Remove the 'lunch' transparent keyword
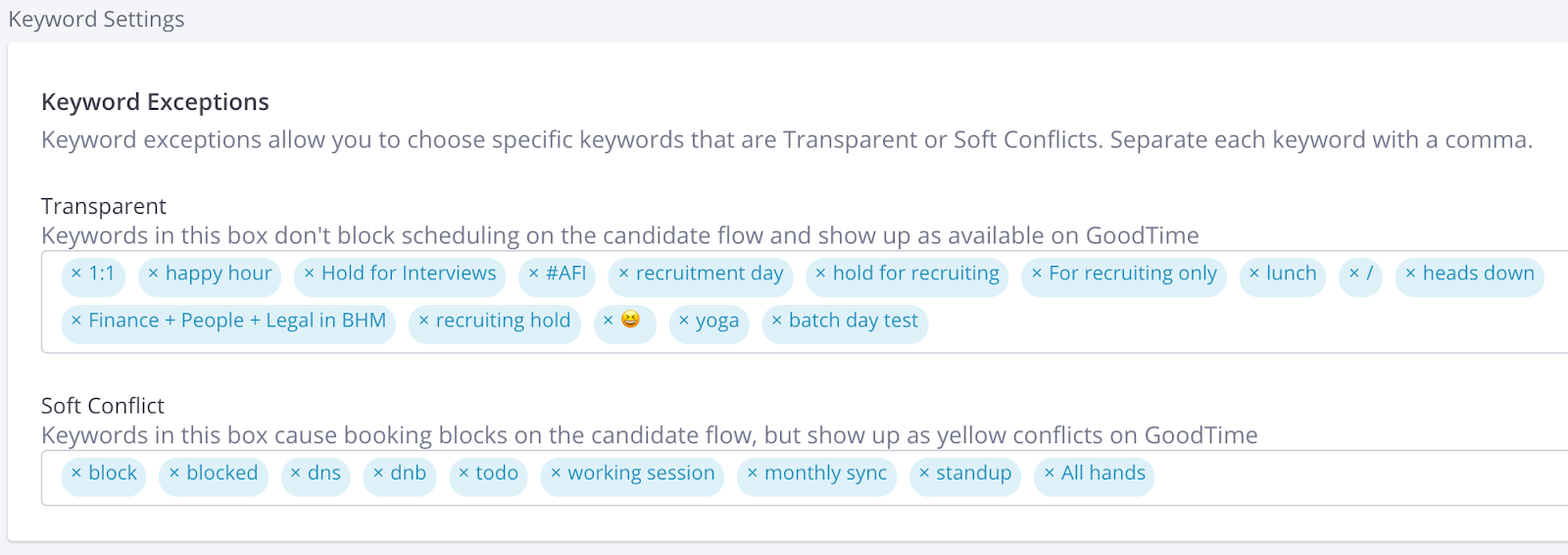Image resolution: width=1568 pixels, height=555 pixels. click(x=1253, y=274)
